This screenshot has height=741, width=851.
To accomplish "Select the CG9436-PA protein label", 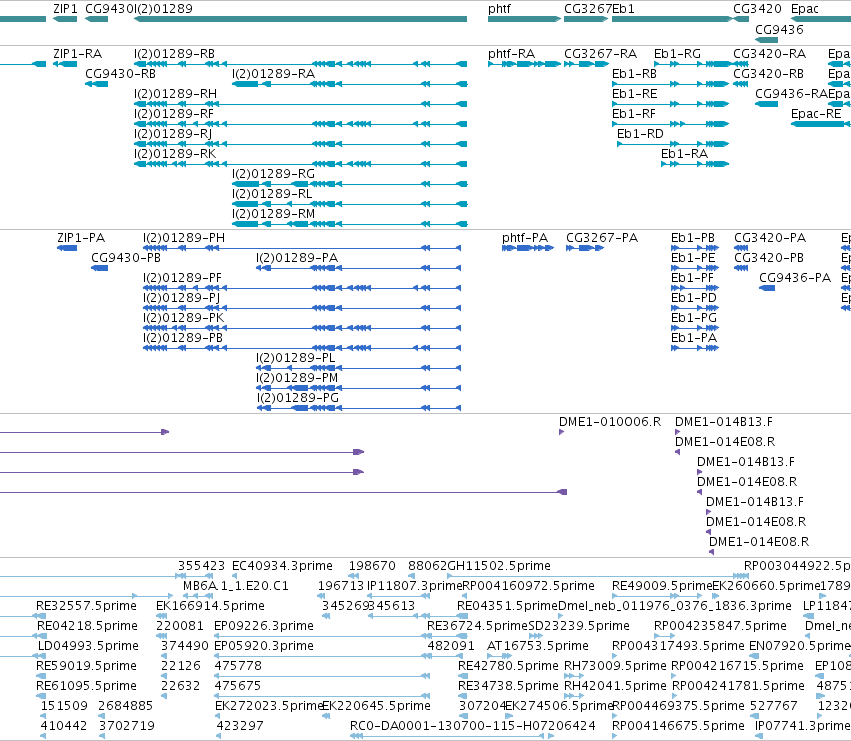I will click(x=795, y=278).
